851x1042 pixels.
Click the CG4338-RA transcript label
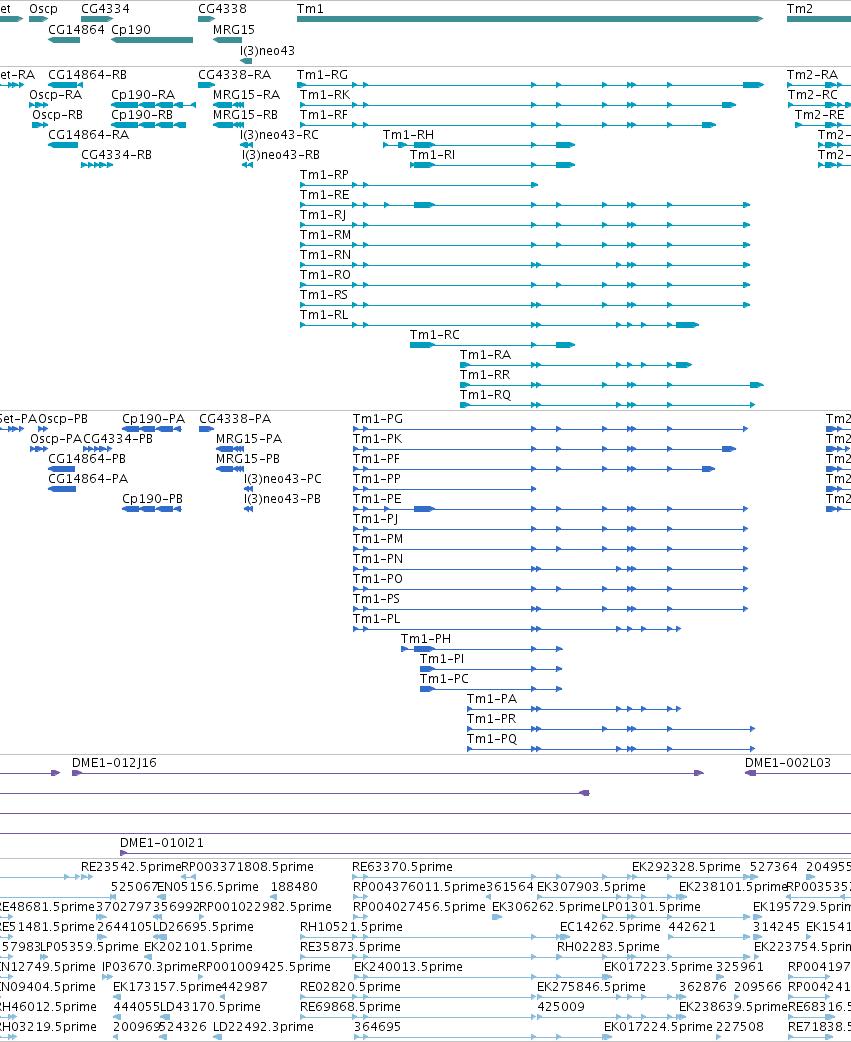pos(235,75)
